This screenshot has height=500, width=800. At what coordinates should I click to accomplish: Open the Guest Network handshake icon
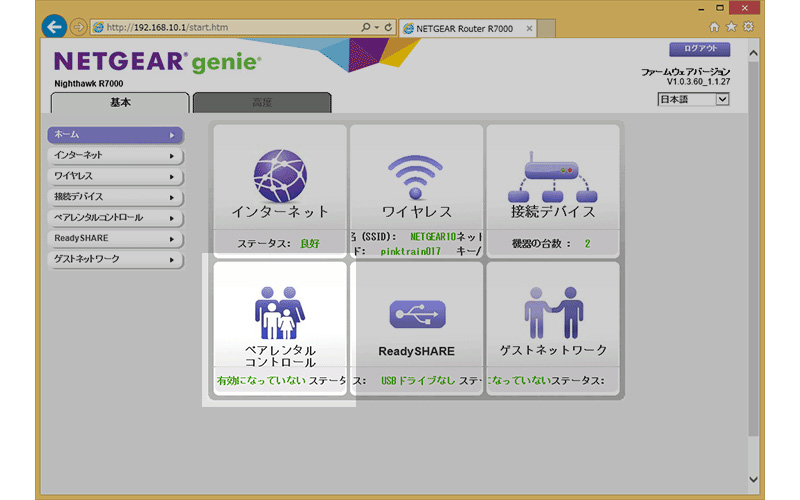coord(553,312)
